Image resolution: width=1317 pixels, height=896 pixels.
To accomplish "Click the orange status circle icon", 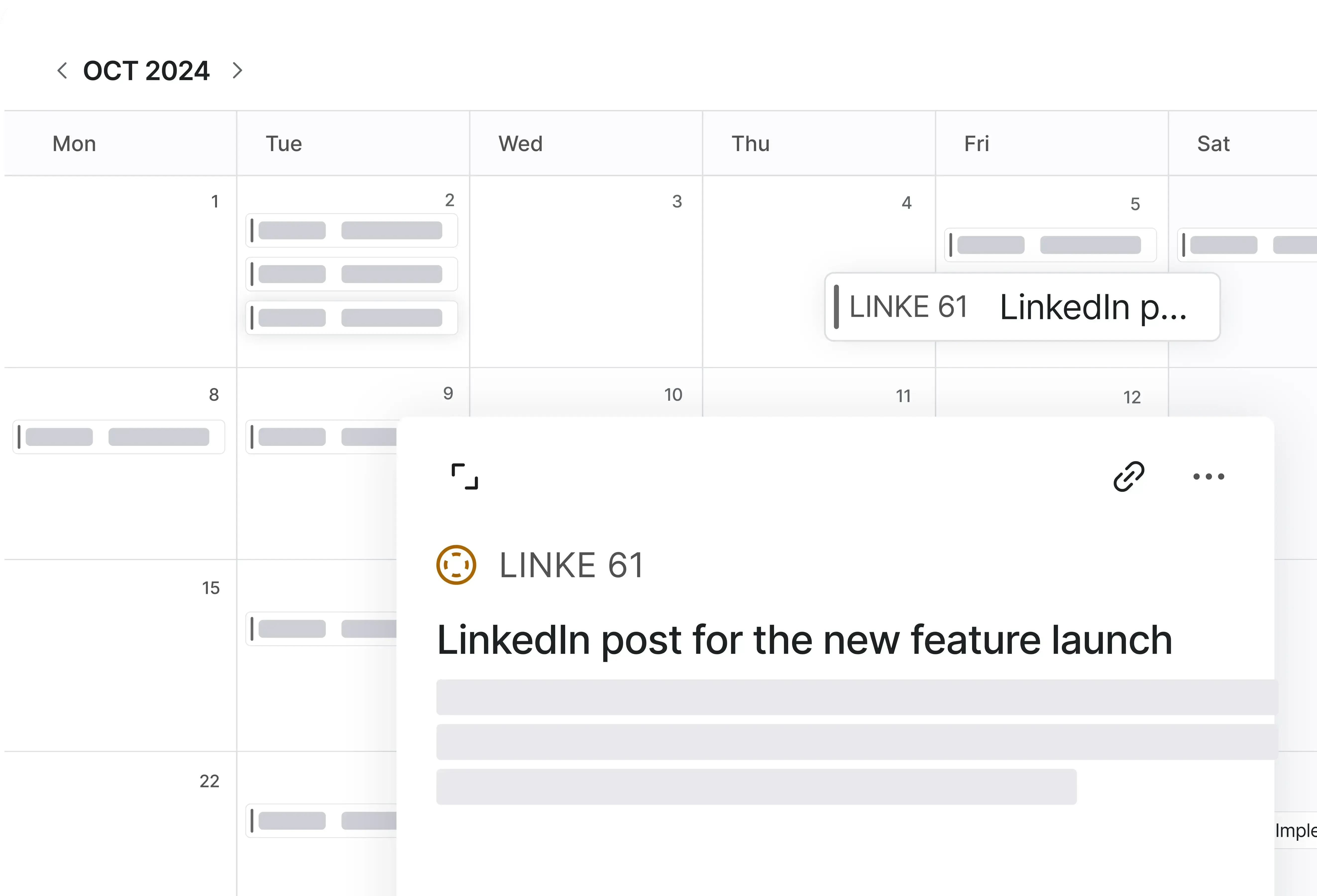I will pos(456,564).
